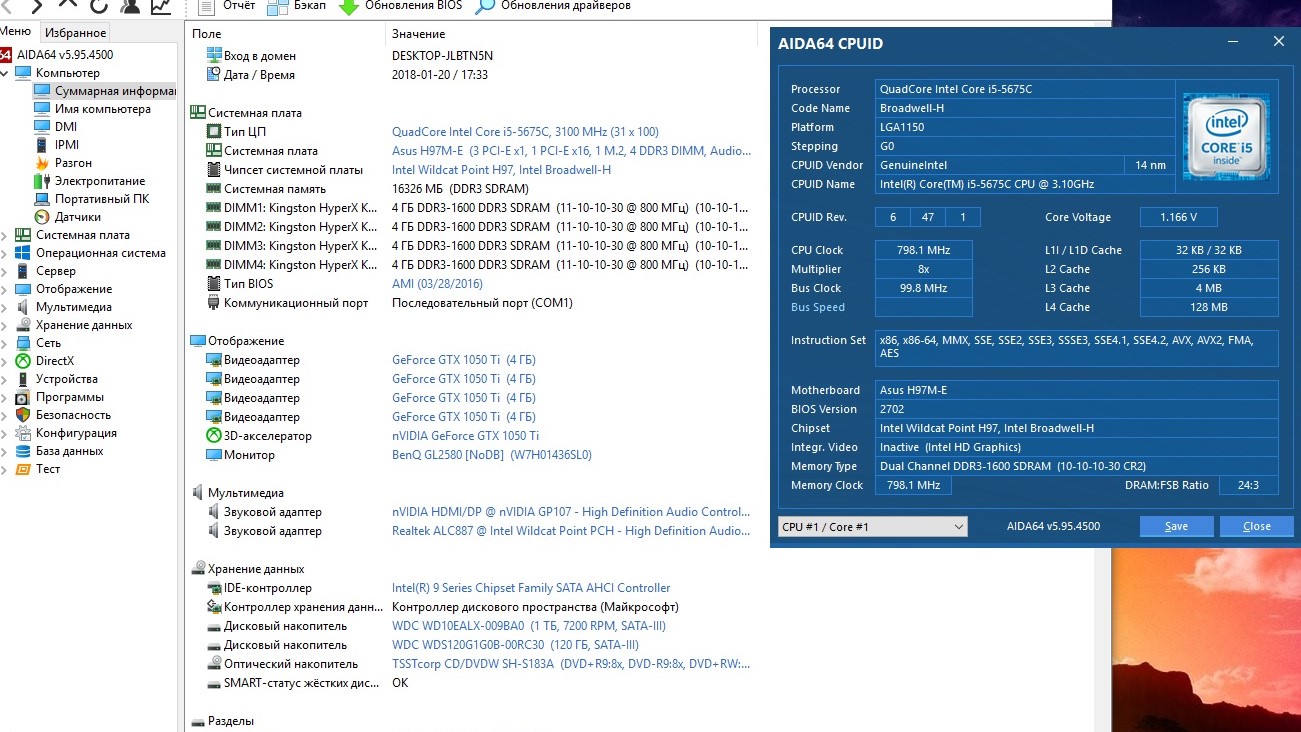Click the display icon beside Монитор row
The width and height of the screenshot is (1301, 732).
(x=213, y=455)
